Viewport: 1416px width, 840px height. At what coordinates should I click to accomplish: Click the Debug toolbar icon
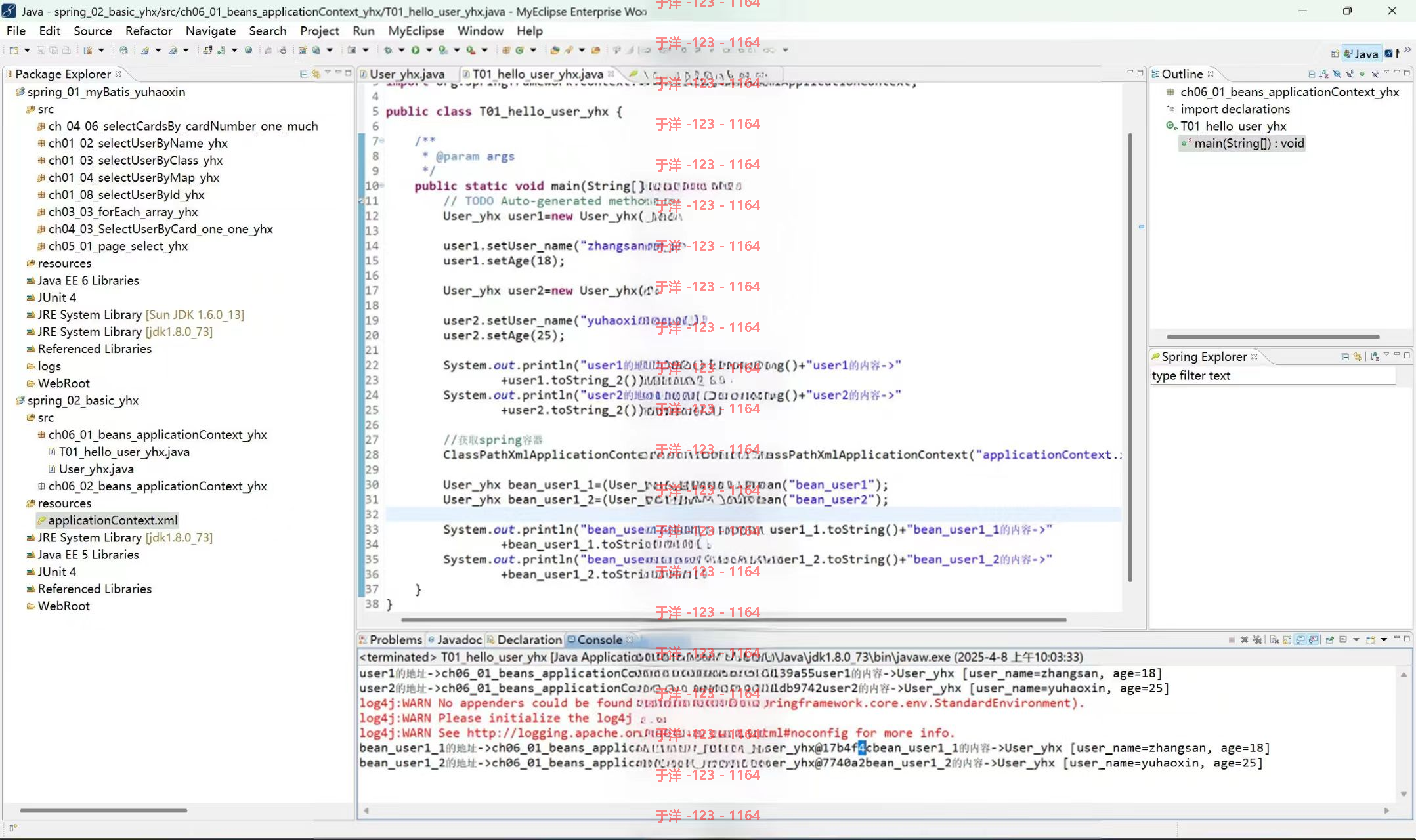pos(388,50)
